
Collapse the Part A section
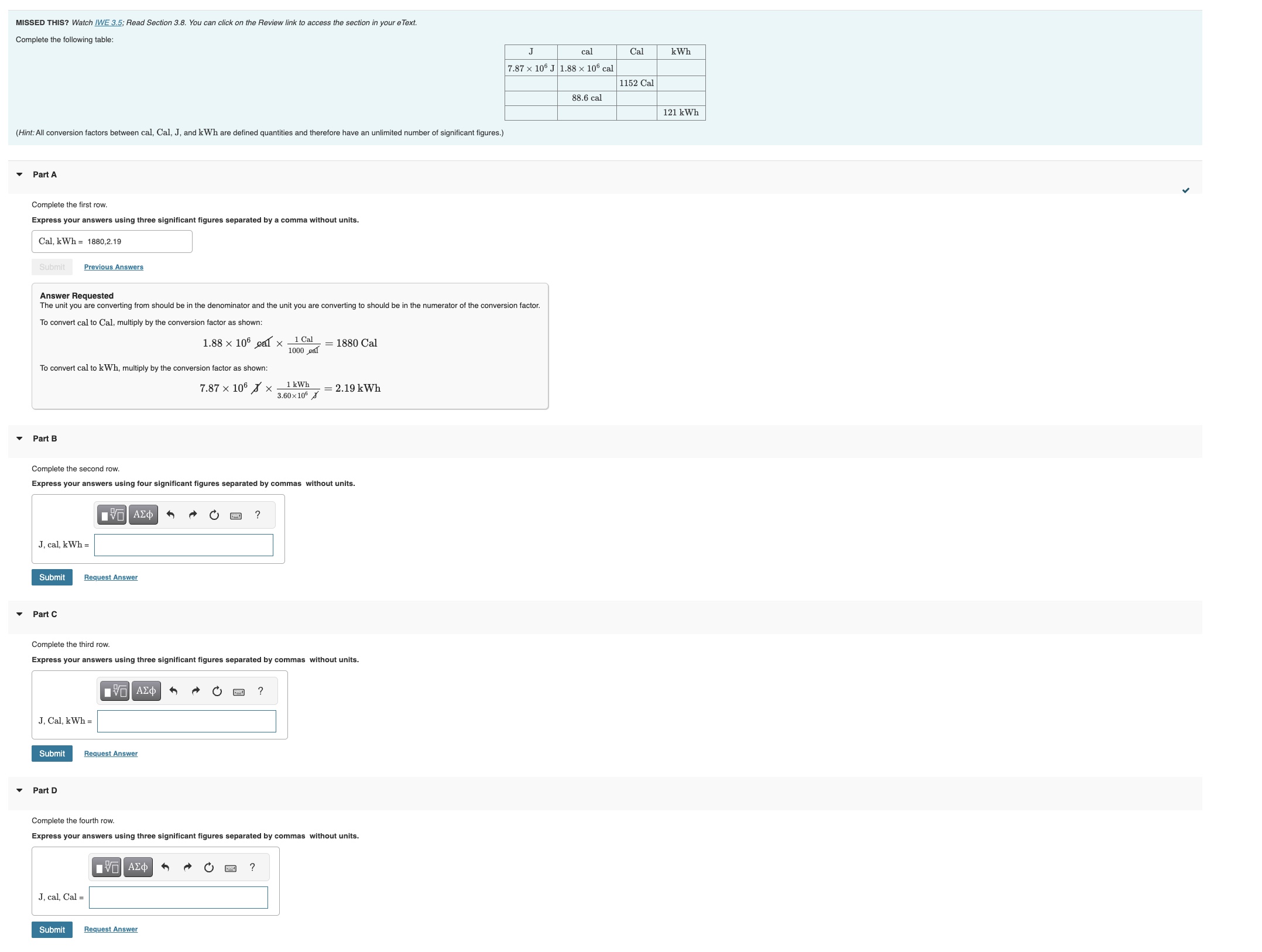tap(19, 174)
